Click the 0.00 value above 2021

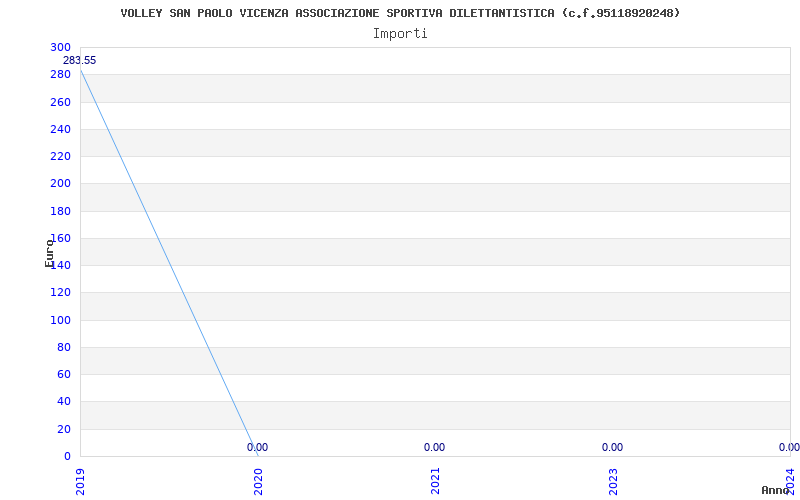point(435,447)
